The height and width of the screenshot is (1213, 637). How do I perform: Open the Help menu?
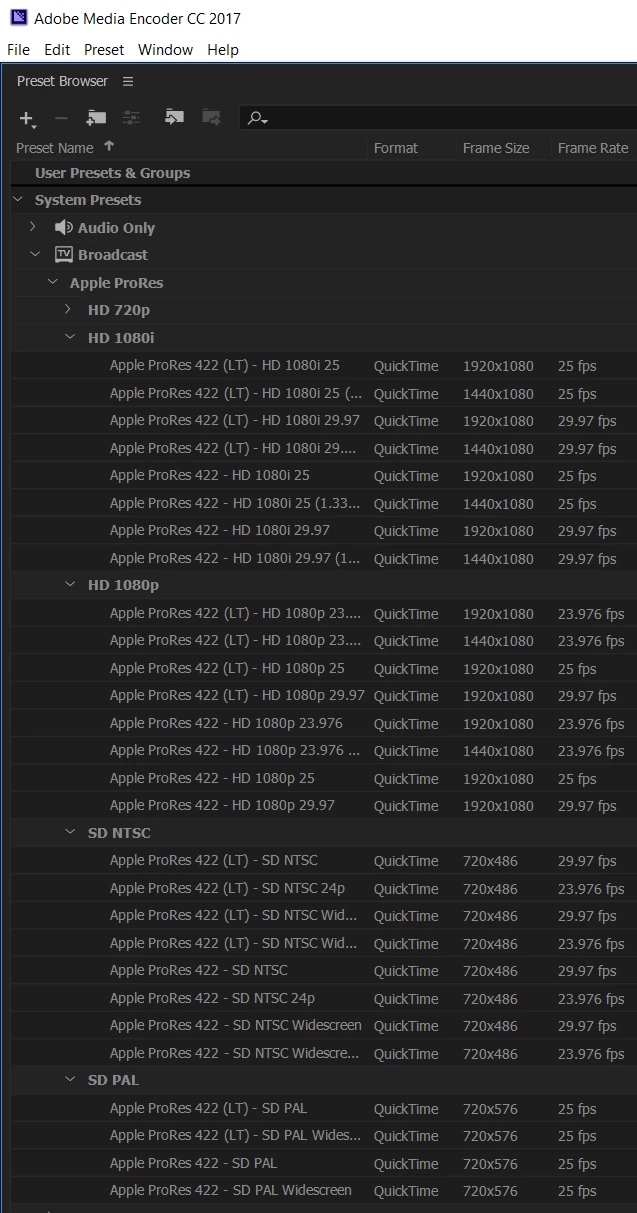223,50
